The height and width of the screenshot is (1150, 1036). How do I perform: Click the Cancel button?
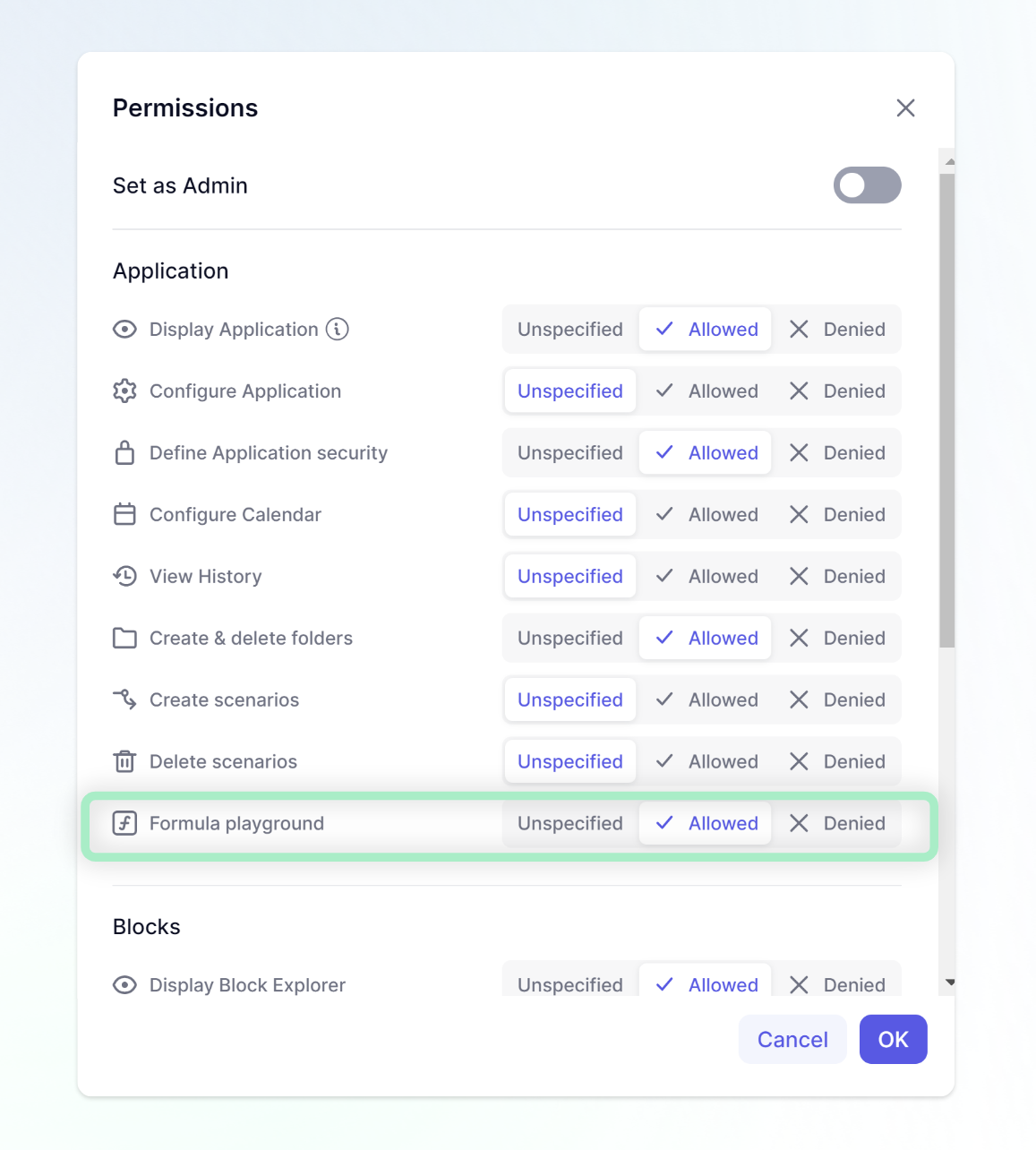point(792,1039)
